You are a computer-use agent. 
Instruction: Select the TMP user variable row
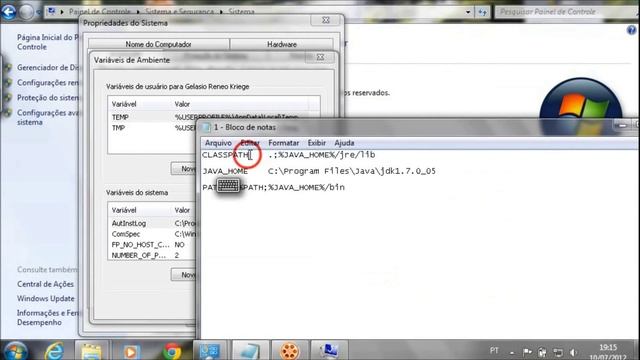(153, 128)
